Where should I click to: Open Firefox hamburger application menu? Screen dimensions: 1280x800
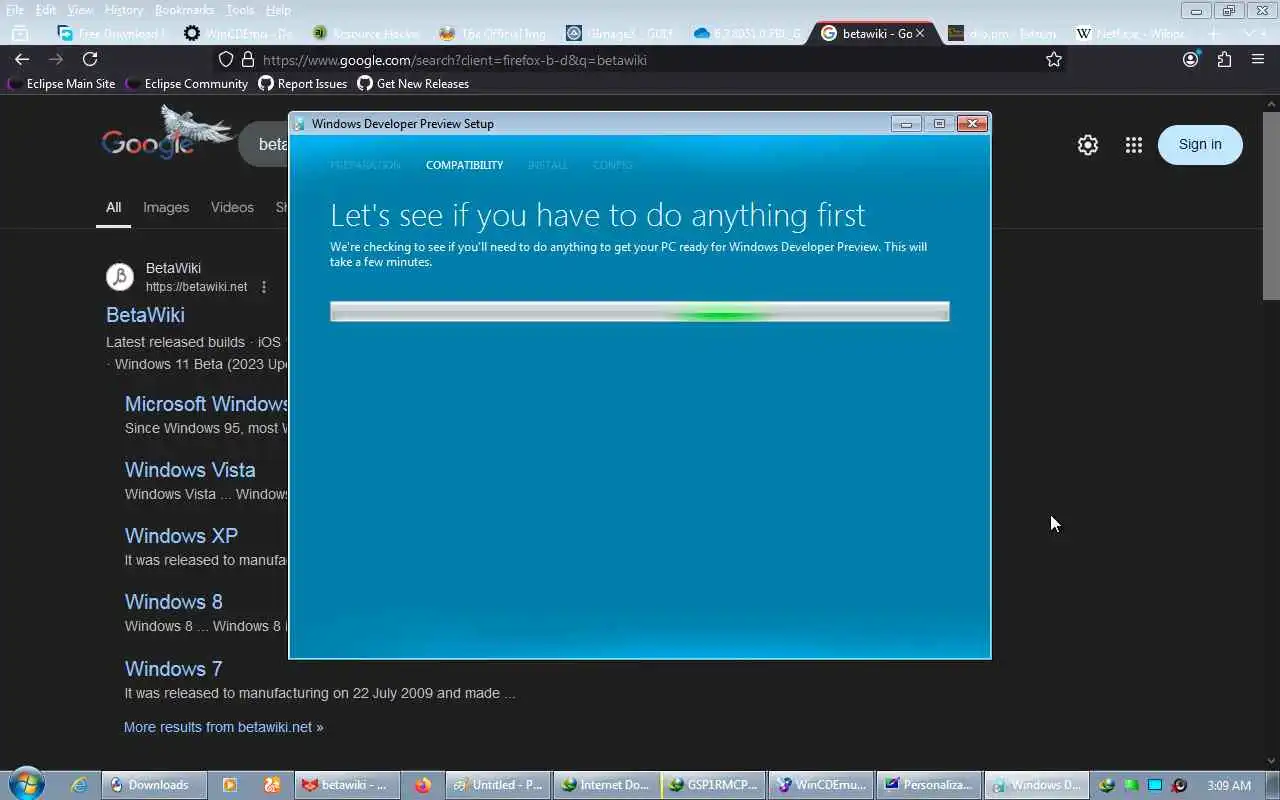pos(1258,60)
